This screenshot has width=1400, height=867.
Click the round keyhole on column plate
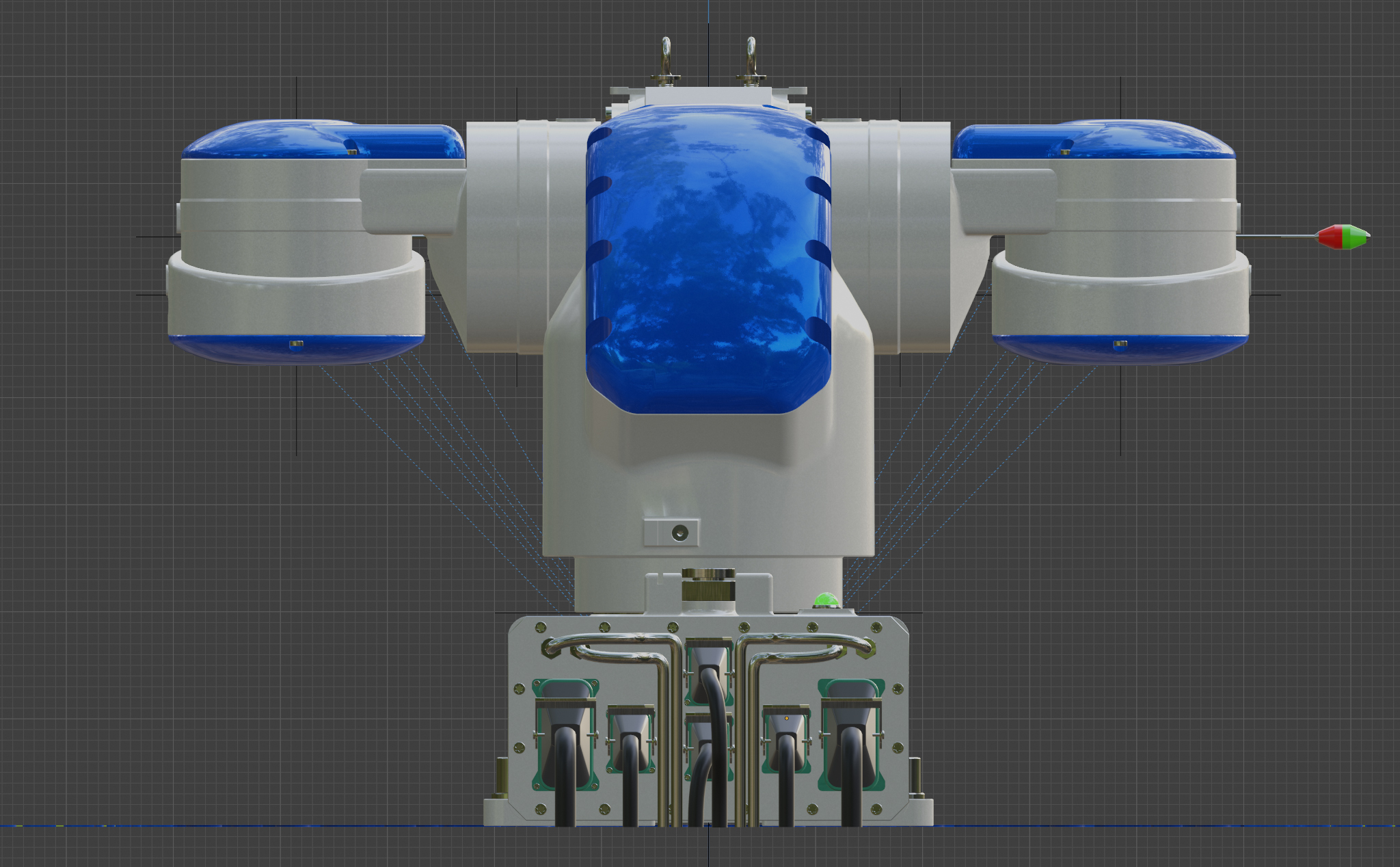pyautogui.click(x=679, y=533)
